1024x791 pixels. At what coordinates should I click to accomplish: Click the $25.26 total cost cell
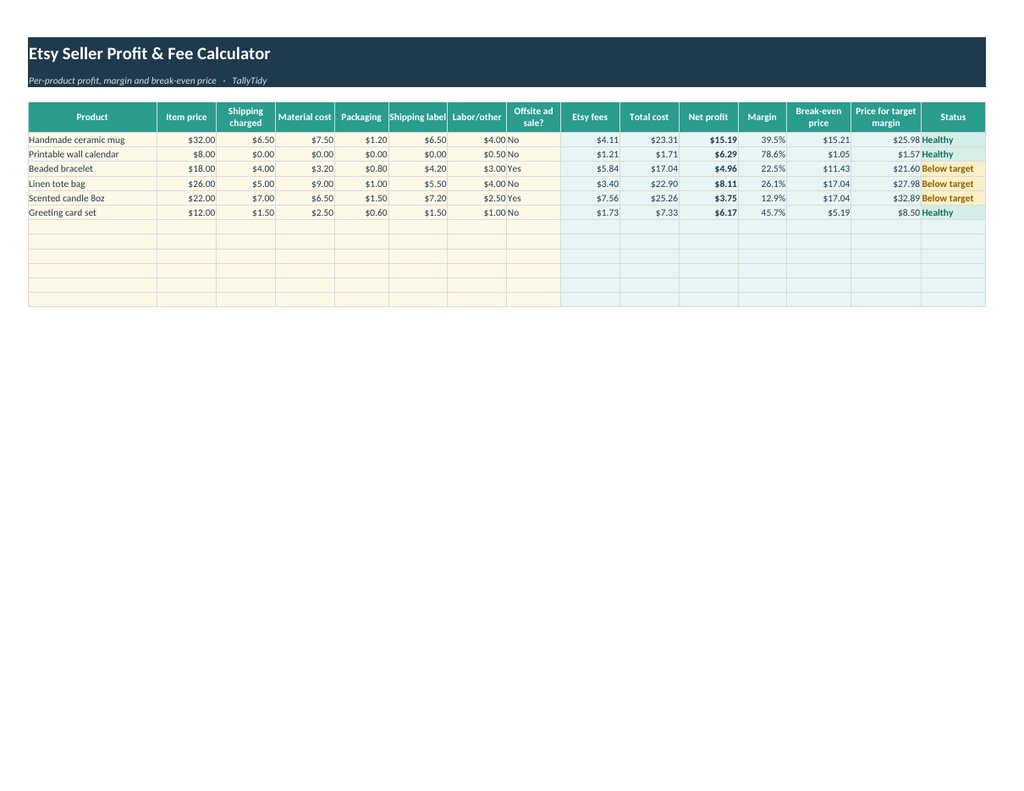(649, 198)
